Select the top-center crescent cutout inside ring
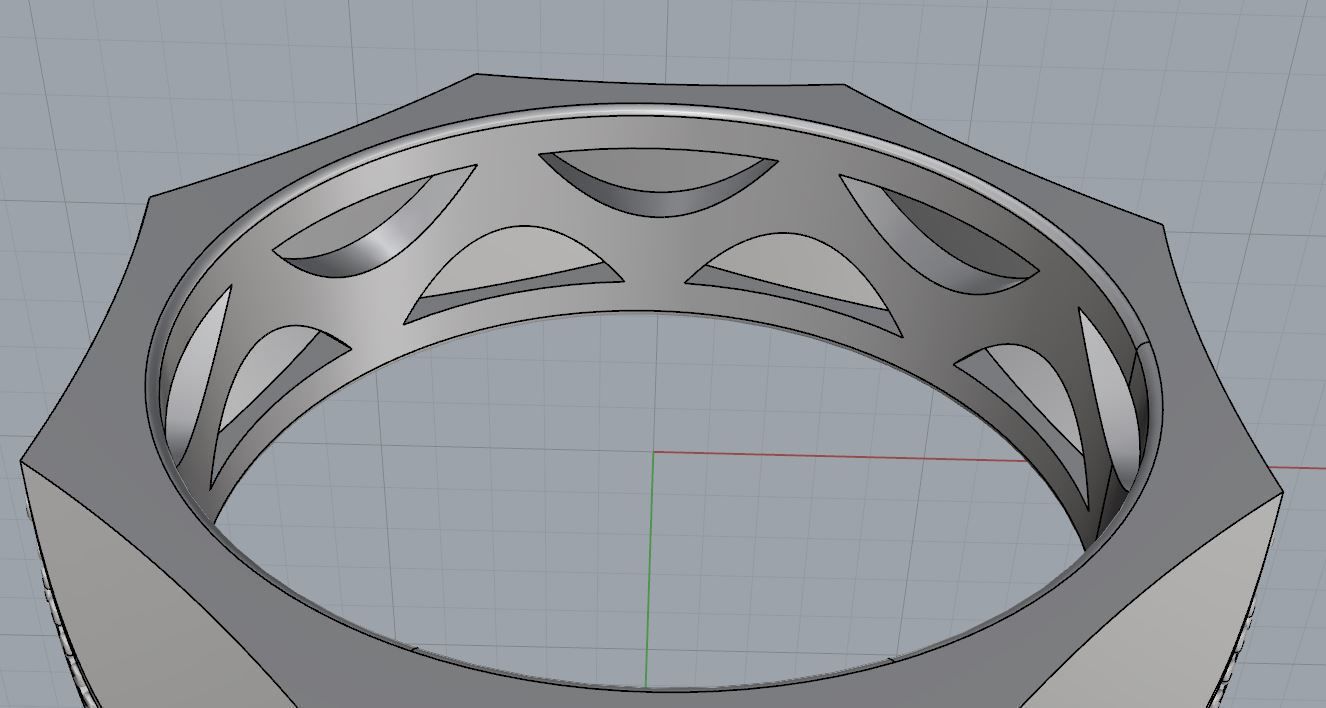Image resolution: width=1326 pixels, height=708 pixels. 659,181
